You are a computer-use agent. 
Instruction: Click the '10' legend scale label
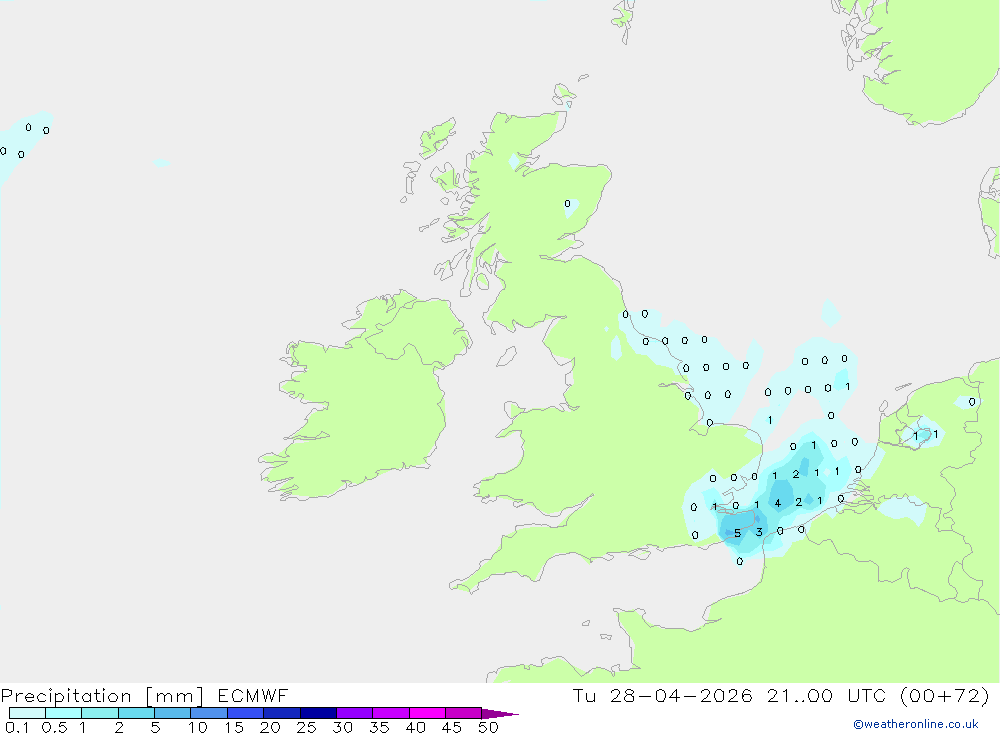click(198, 727)
